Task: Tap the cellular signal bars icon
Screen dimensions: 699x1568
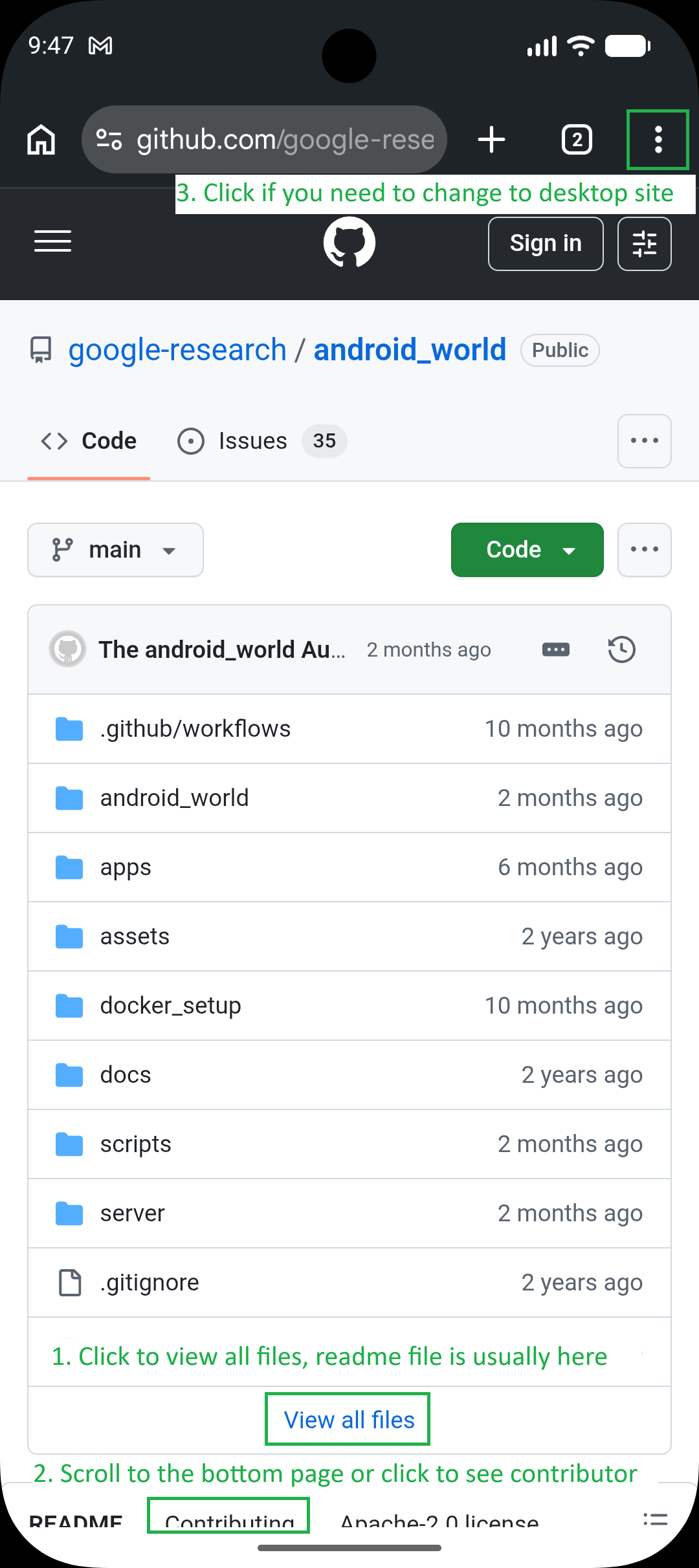Action: click(x=542, y=46)
